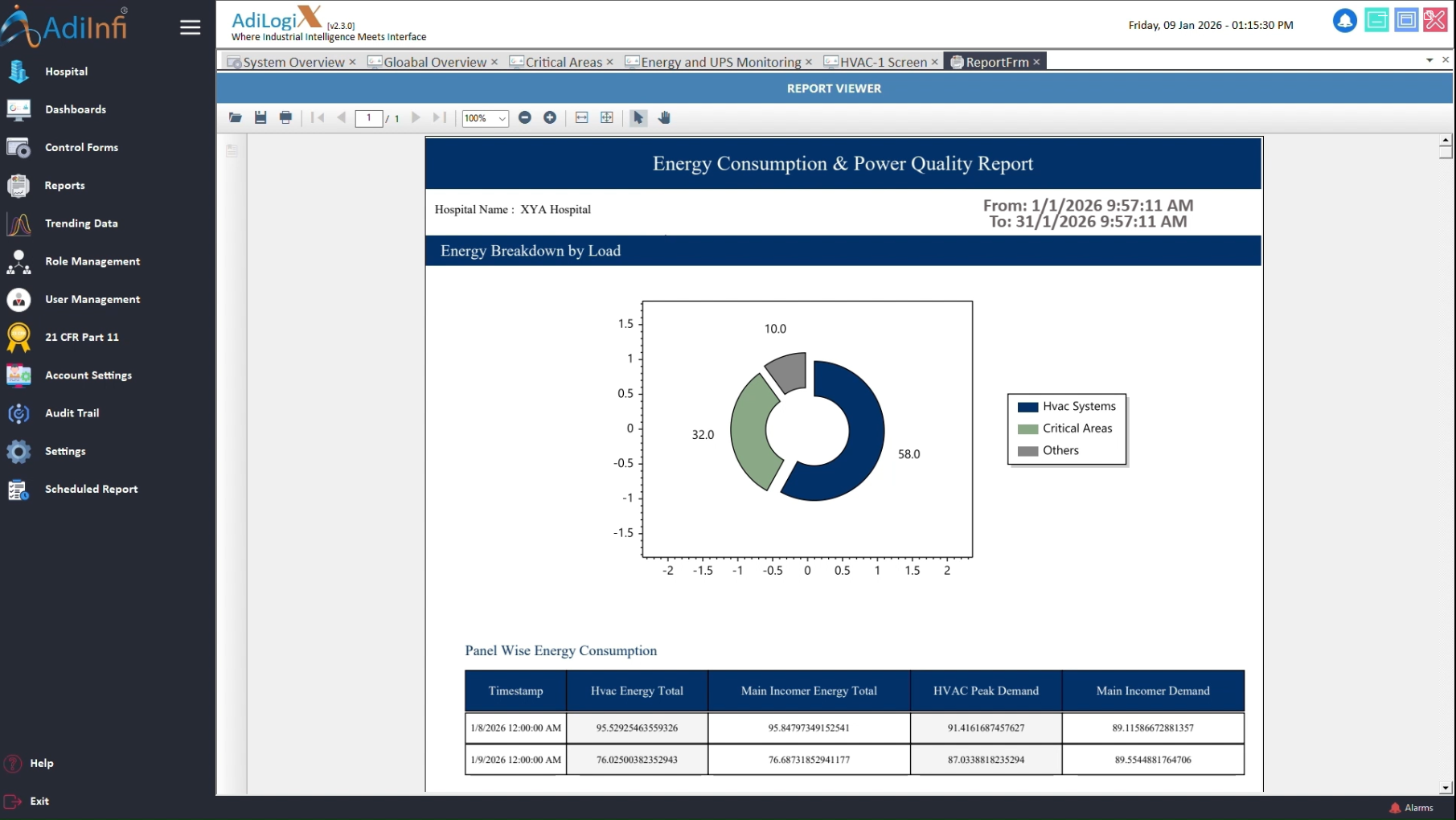This screenshot has height=820, width=1456.
Task: Fit whole page in the viewer
Action: tap(607, 117)
